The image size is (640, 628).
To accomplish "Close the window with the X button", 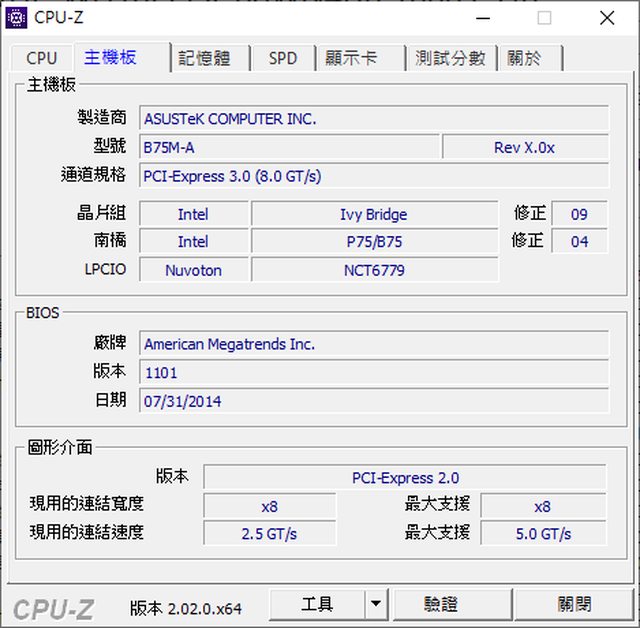I will [607, 17].
